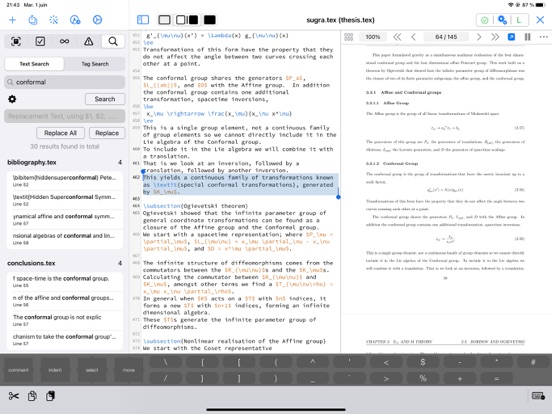This screenshot has height=414, width=552.
Task: Open result 'The conformal group is not explic'
Action: point(65,320)
